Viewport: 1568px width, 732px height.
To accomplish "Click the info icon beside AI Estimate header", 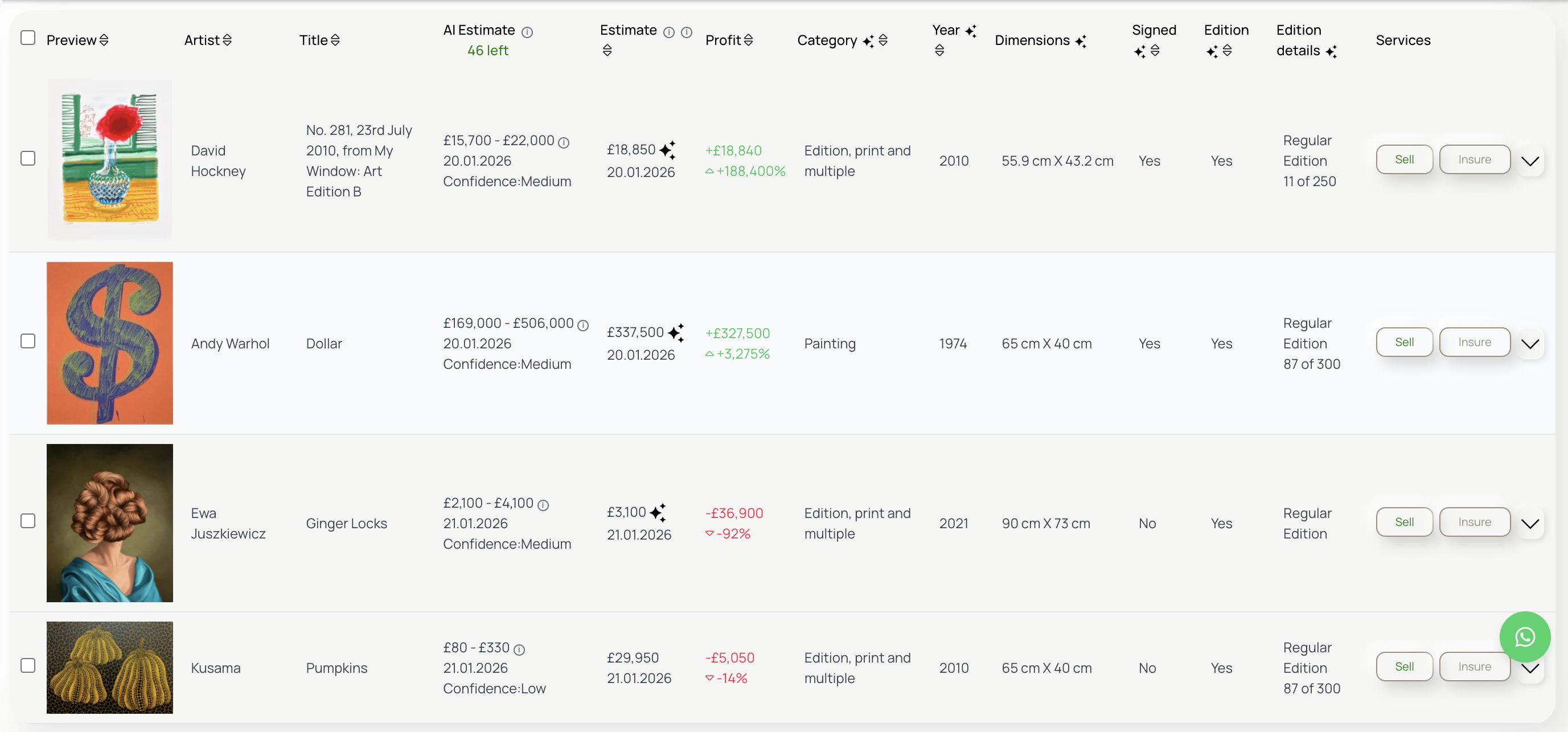I will [527, 32].
